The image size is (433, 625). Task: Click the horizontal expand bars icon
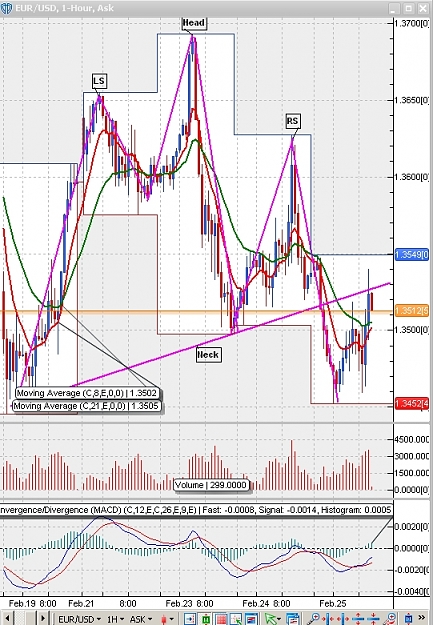click(343, 619)
